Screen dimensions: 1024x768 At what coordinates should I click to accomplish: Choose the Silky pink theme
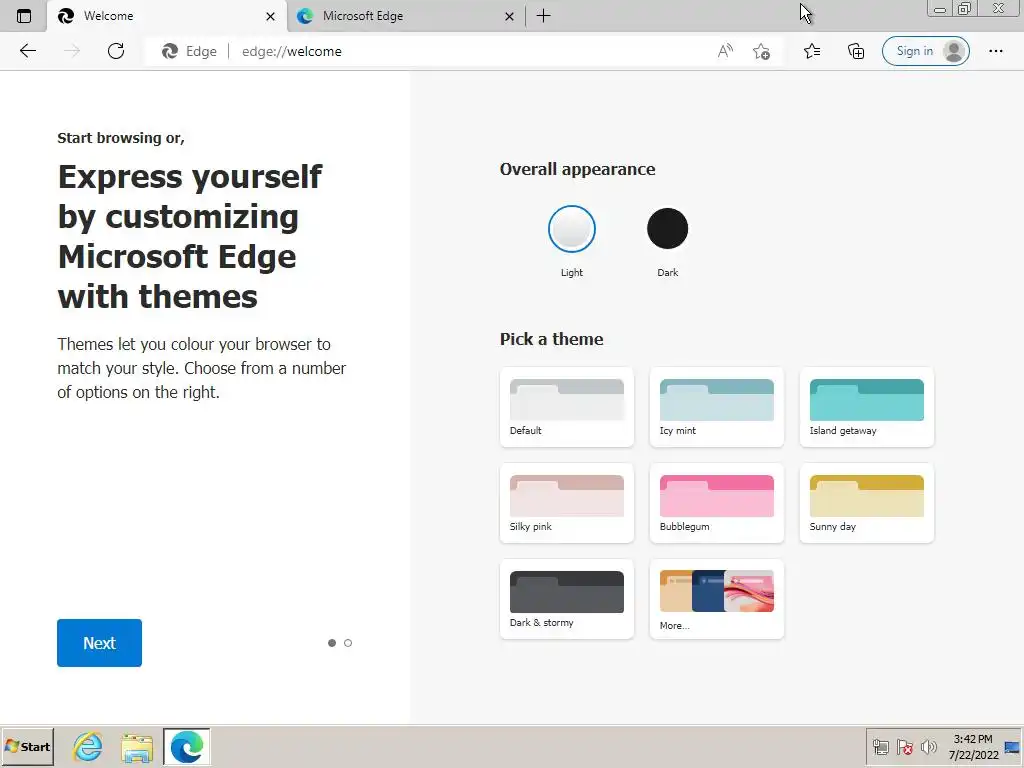click(x=567, y=503)
